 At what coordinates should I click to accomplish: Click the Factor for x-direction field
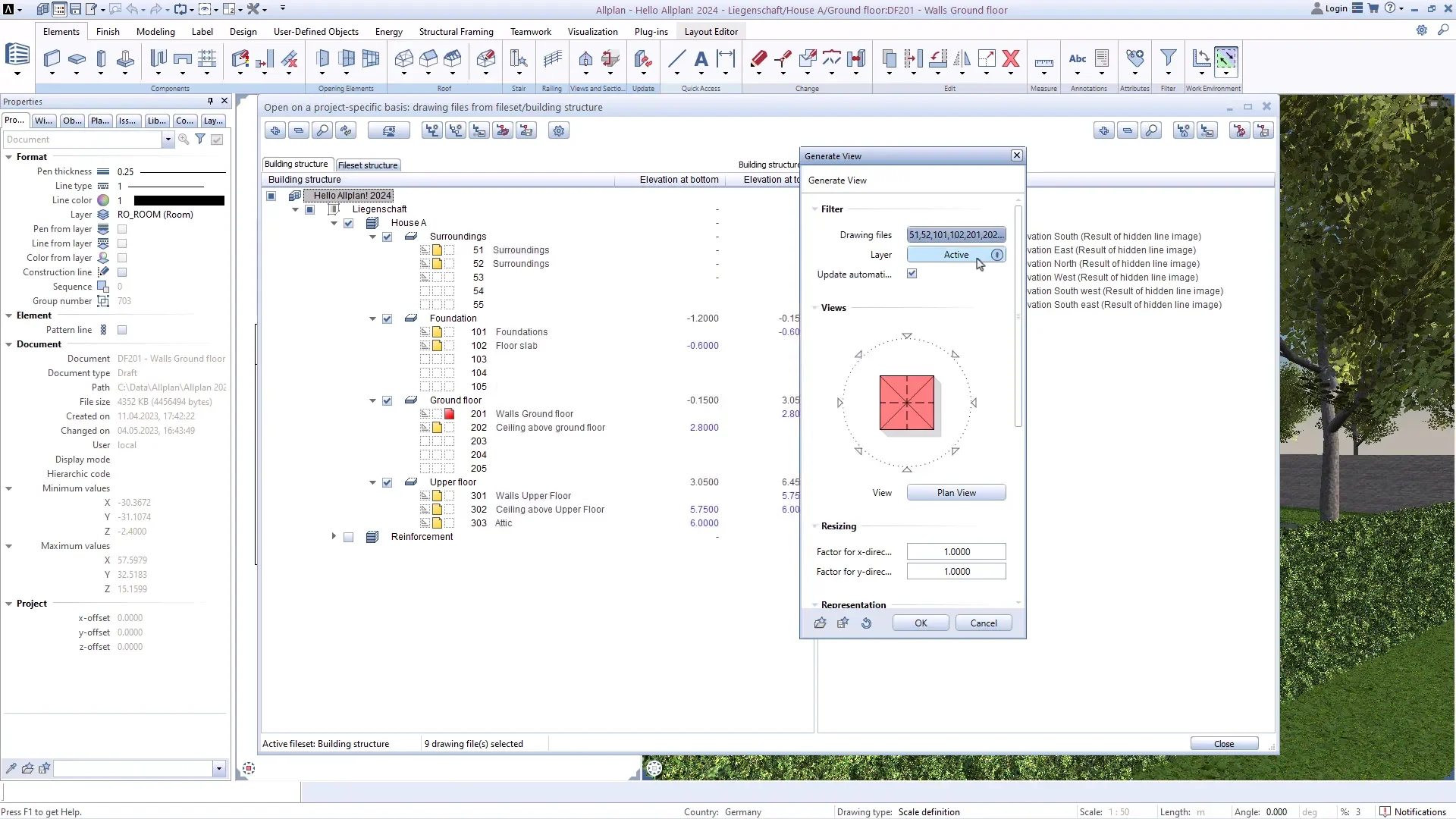[x=955, y=552]
